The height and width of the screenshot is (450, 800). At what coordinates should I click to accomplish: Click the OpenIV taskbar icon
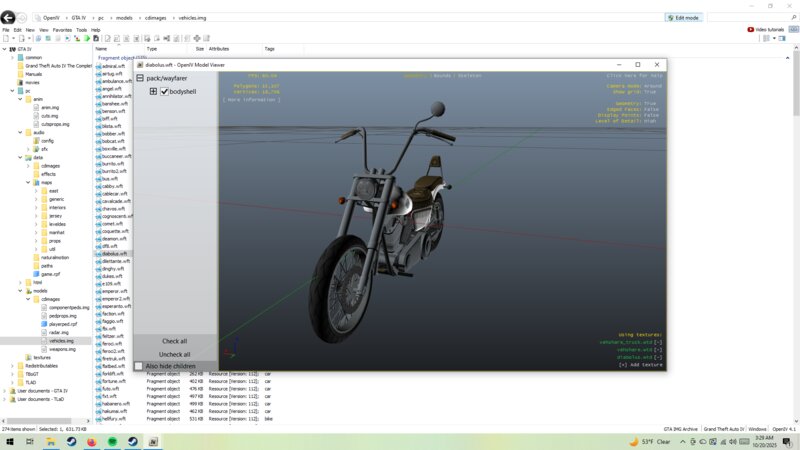pyautogui.click(x=153, y=441)
